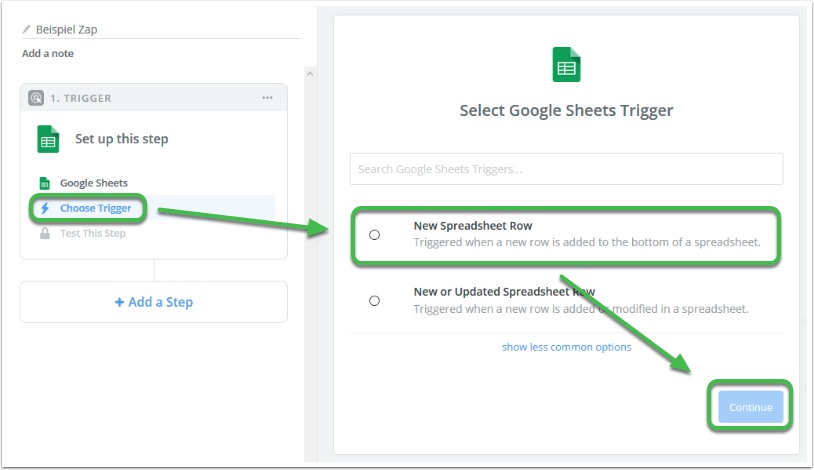The image size is (814, 470).
Task: Click the New Spreadsheet Row title text
Action: coord(473,226)
